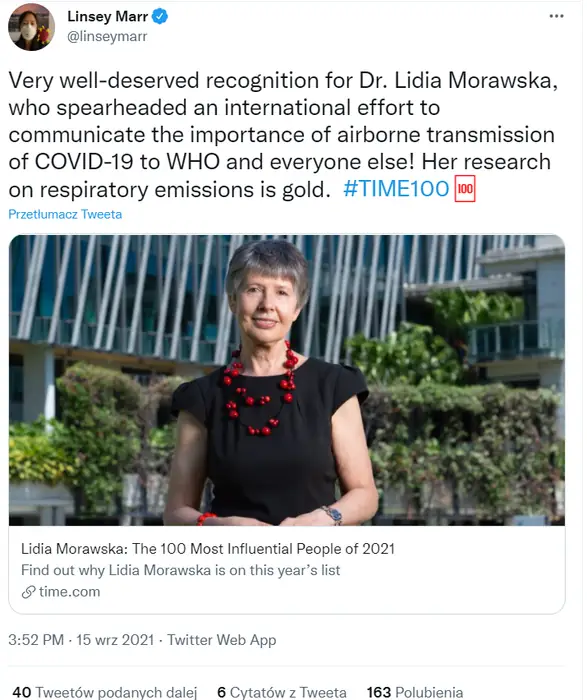Click the 15 wrz 2021 date
This screenshot has height=700, width=587.
115,640
